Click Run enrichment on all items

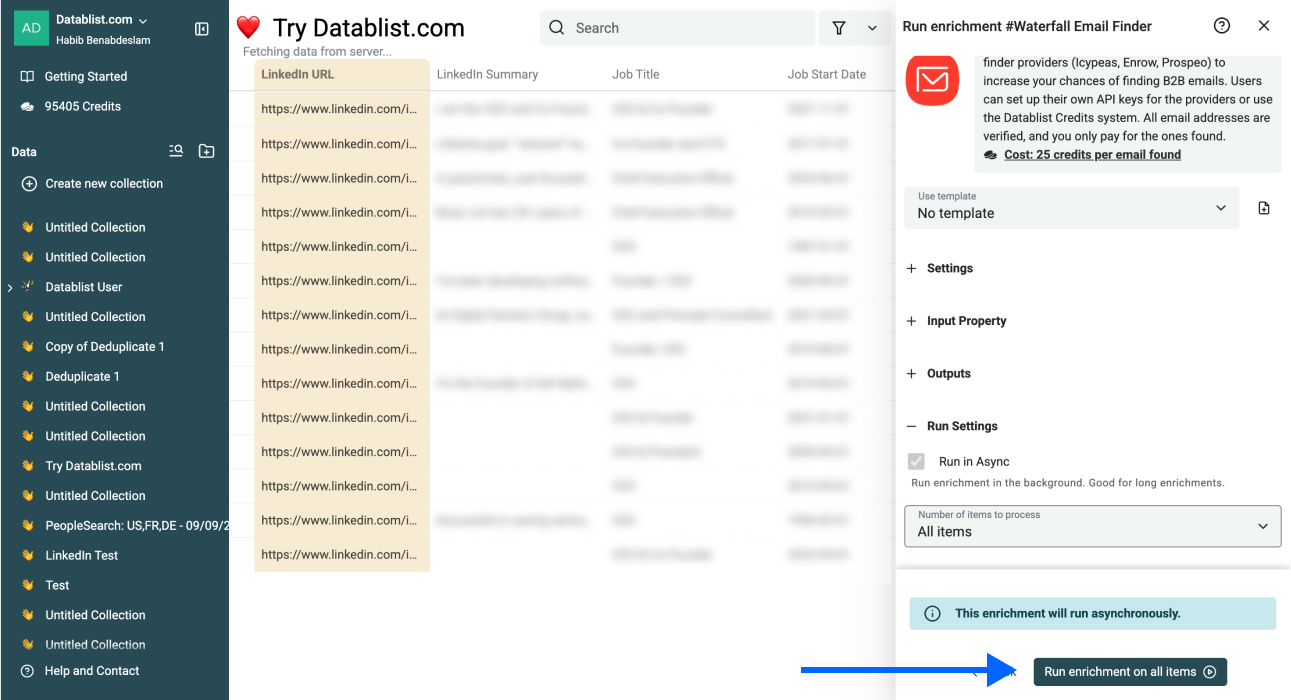point(1129,672)
